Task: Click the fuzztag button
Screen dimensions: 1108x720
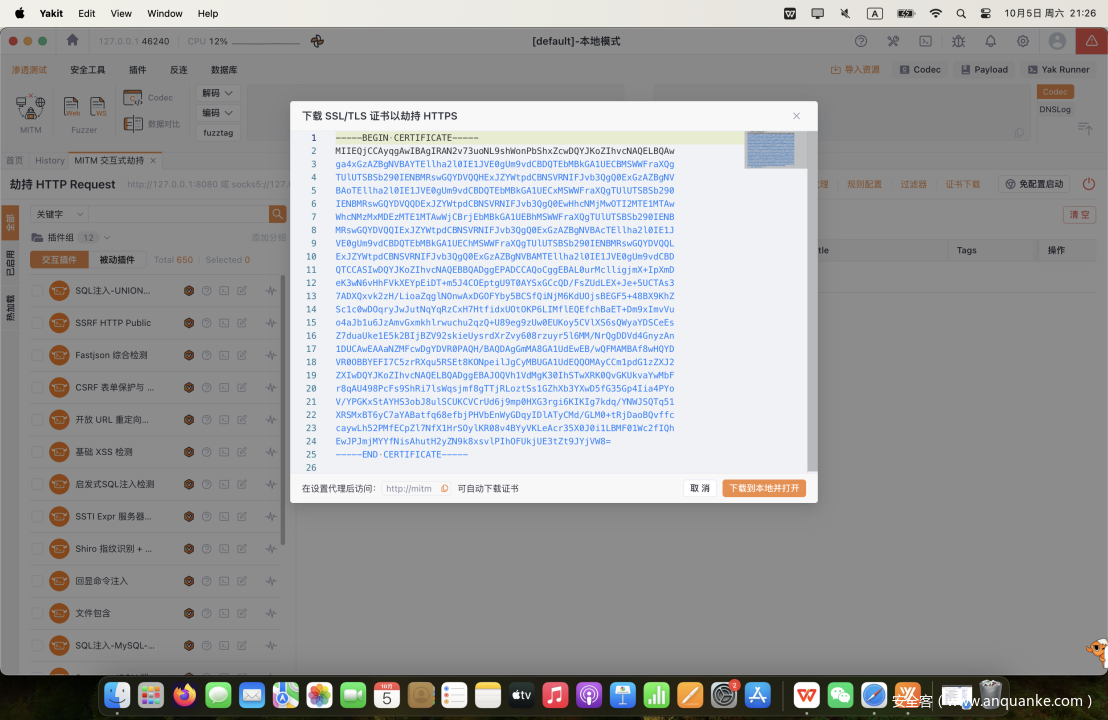Action: 218,132
